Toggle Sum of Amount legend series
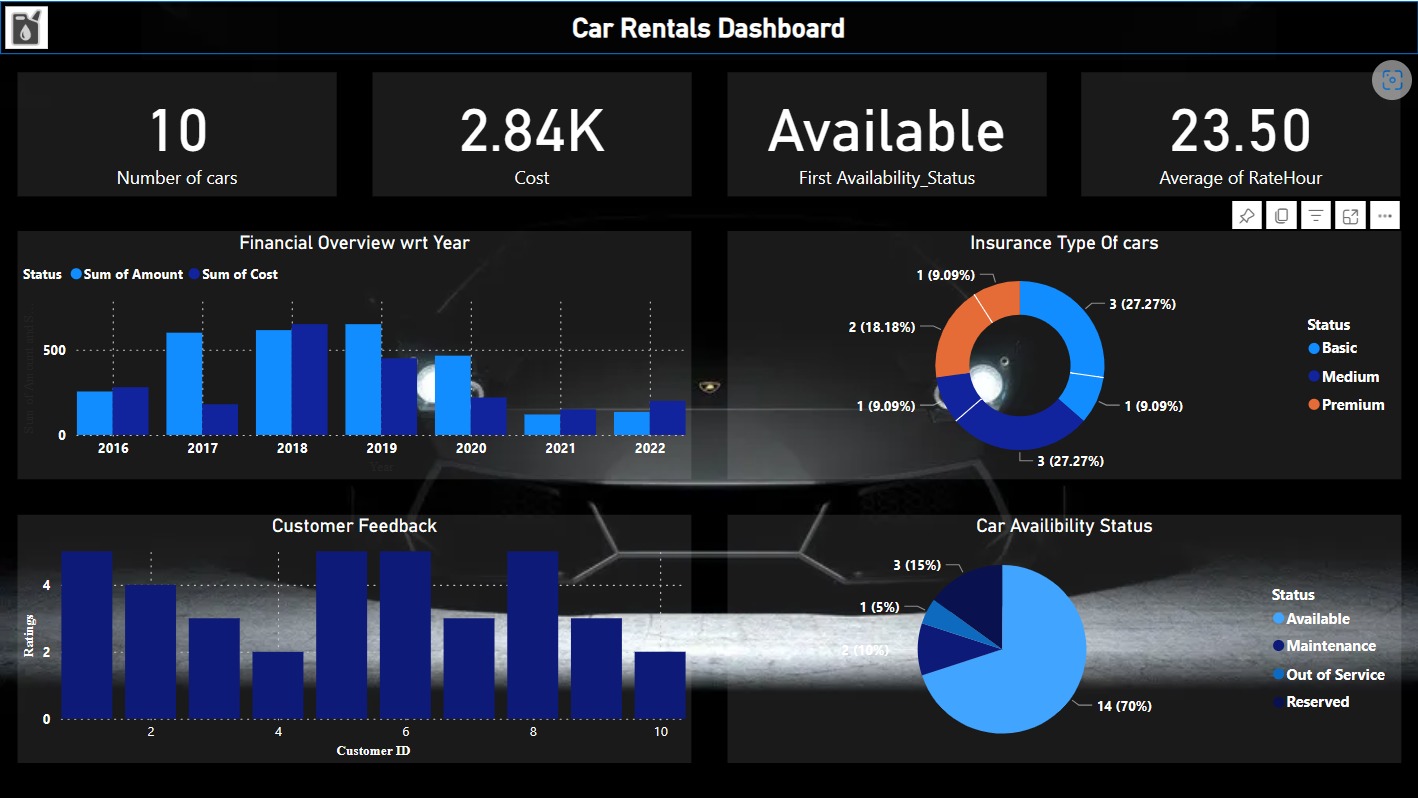Image resolution: width=1418 pixels, height=798 pixels. click(x=132, y=274)
